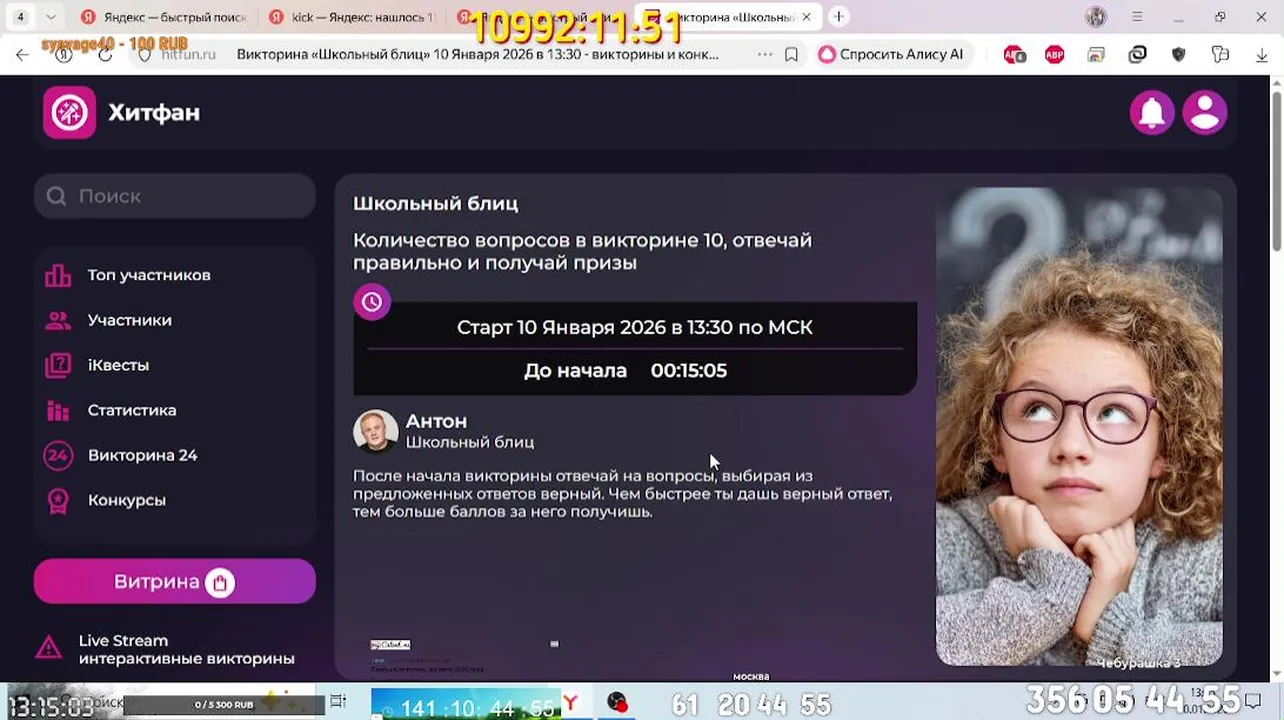Open the user profile avatar icon
Image resolution: width=1284 pixels, height=720 pixels.
pos(1205,112)
